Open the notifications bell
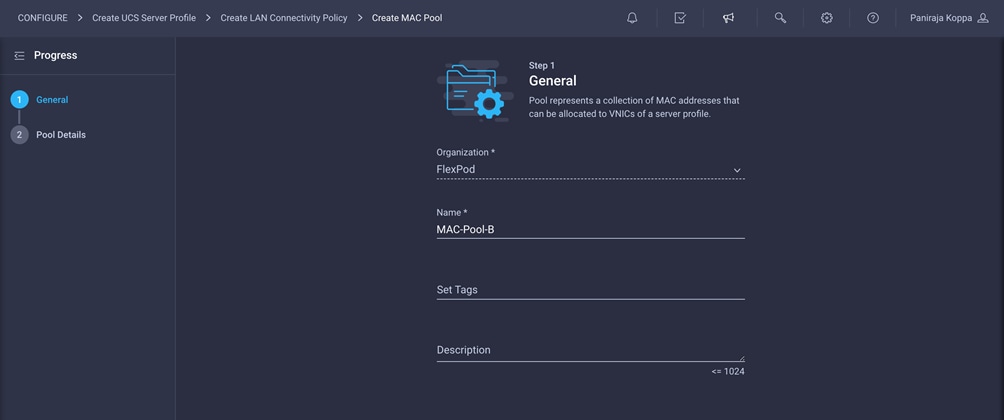 tap(632, 18)
